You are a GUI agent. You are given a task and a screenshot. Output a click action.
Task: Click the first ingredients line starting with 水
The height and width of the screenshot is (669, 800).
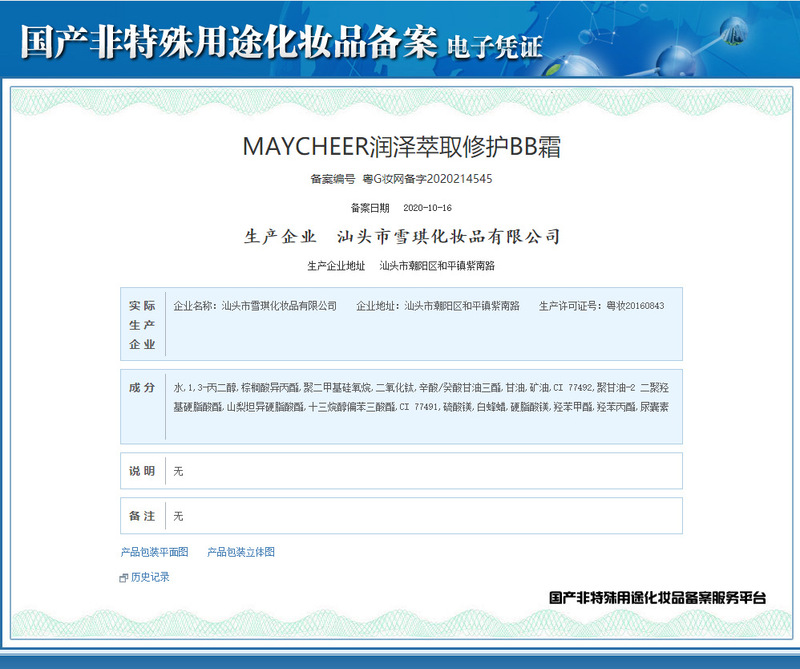pos(421,388)
